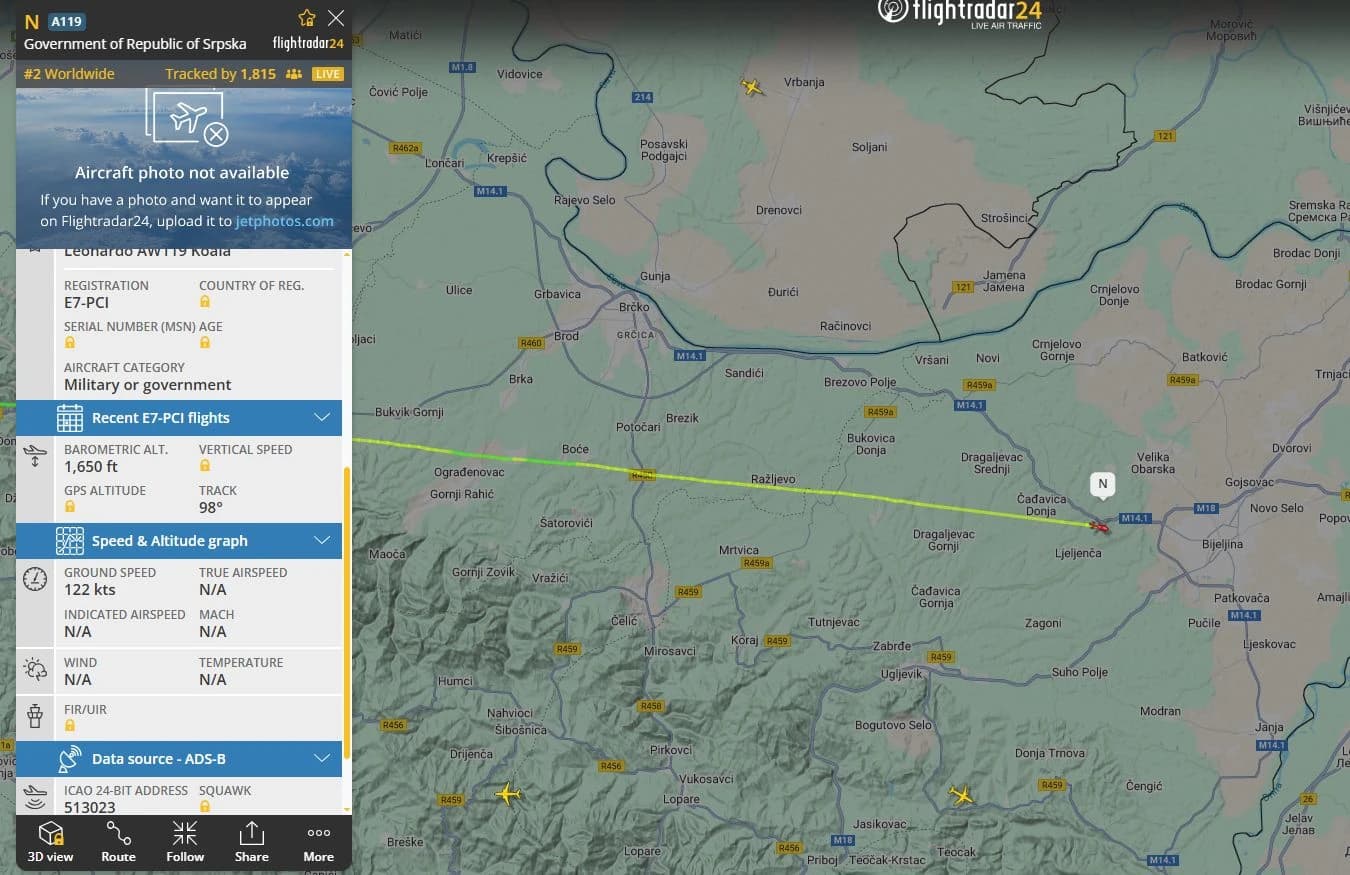The height and width of the screenshot is (875, 1350).
Task: Open 3D view of the flight
Action: click(50, 842)
